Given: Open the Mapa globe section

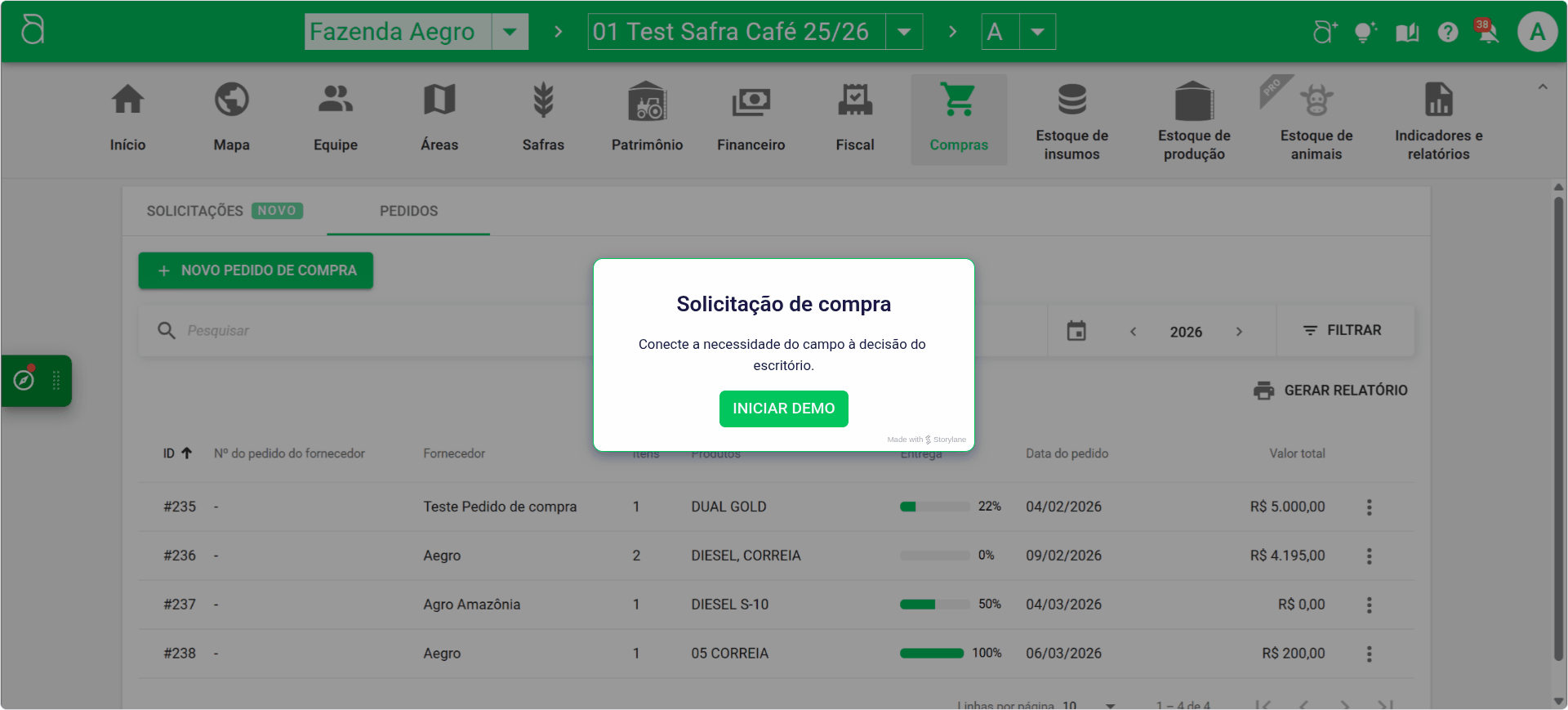Looking at the screenshot, I should (x=232, y=119).
